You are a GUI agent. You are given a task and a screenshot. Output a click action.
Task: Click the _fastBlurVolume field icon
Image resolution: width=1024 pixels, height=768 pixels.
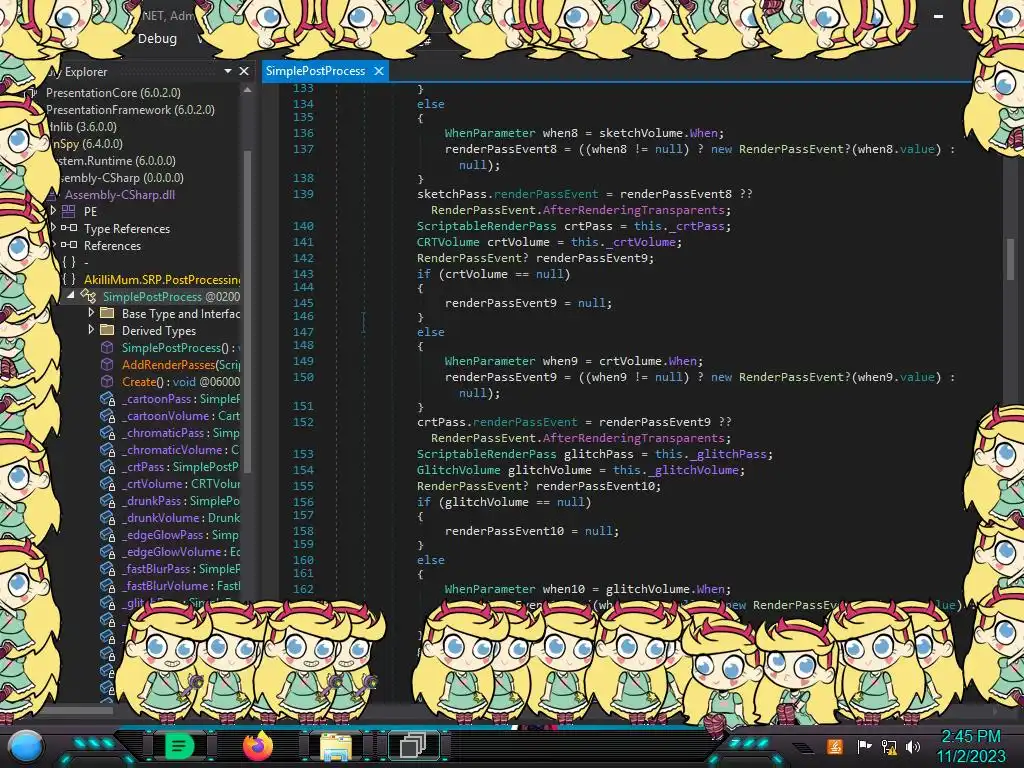[x=108, y=586]
